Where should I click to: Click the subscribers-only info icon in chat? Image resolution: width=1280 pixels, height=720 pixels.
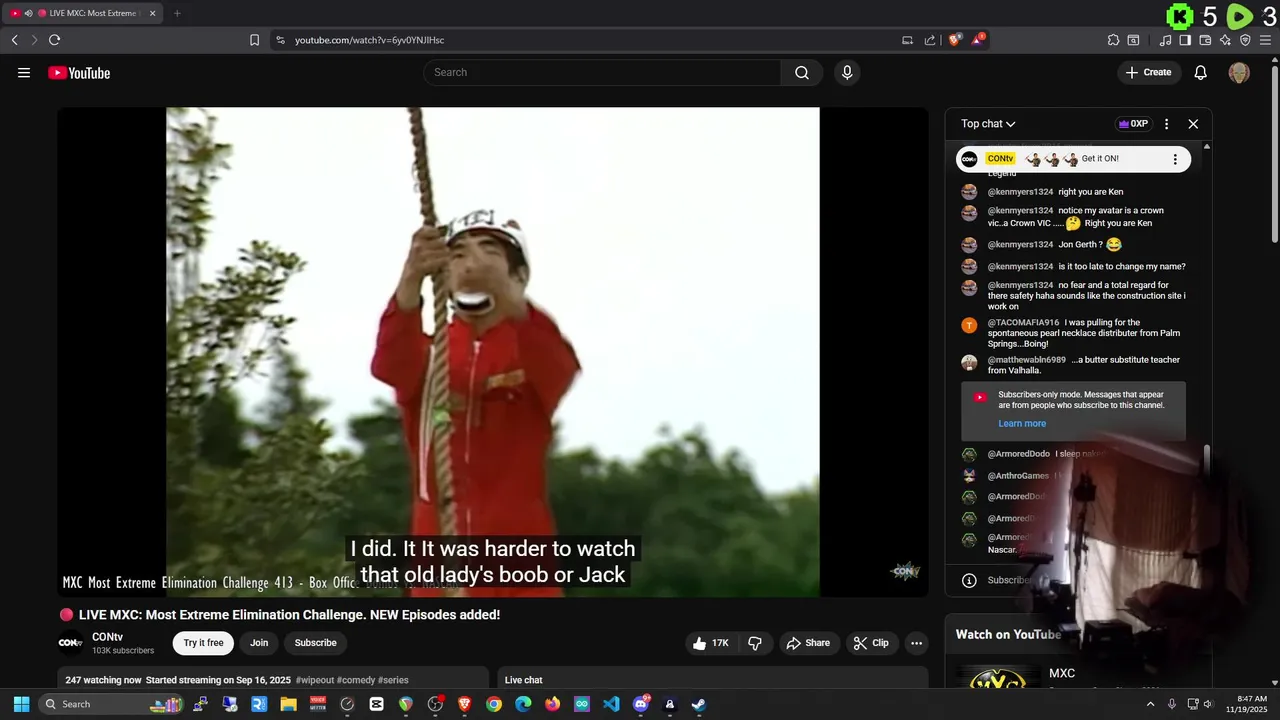click(x=969, y=580)
